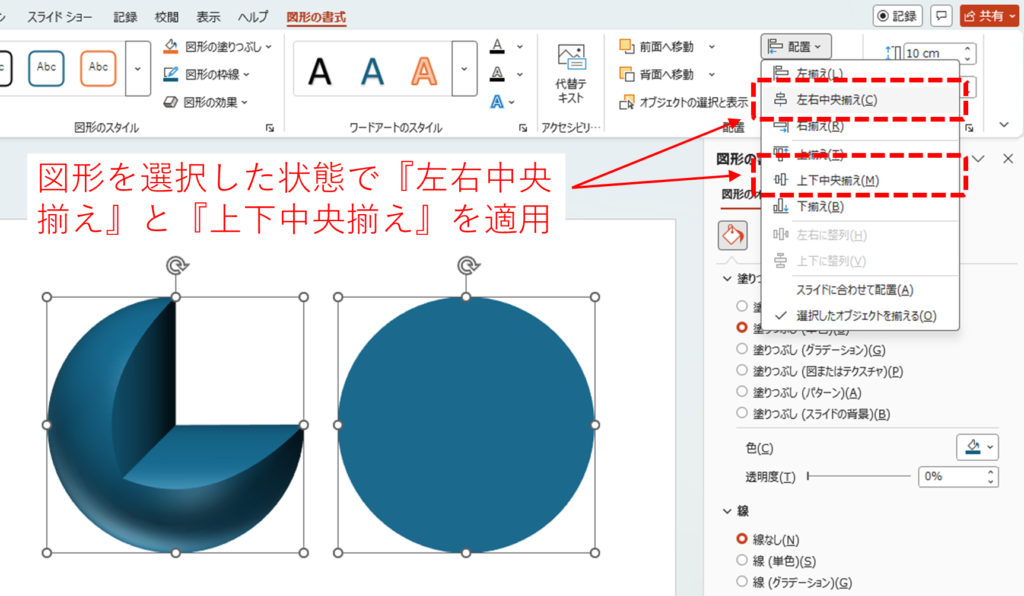The width and height of the screenshot is (1024, 596).
Task: Select the orange outlined WordArt A style
Action: (425, 70)
